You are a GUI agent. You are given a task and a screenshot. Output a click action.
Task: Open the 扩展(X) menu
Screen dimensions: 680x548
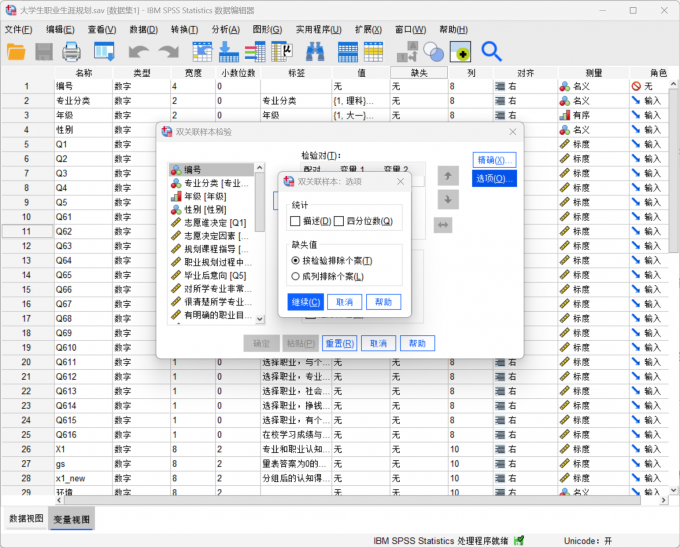368,29
